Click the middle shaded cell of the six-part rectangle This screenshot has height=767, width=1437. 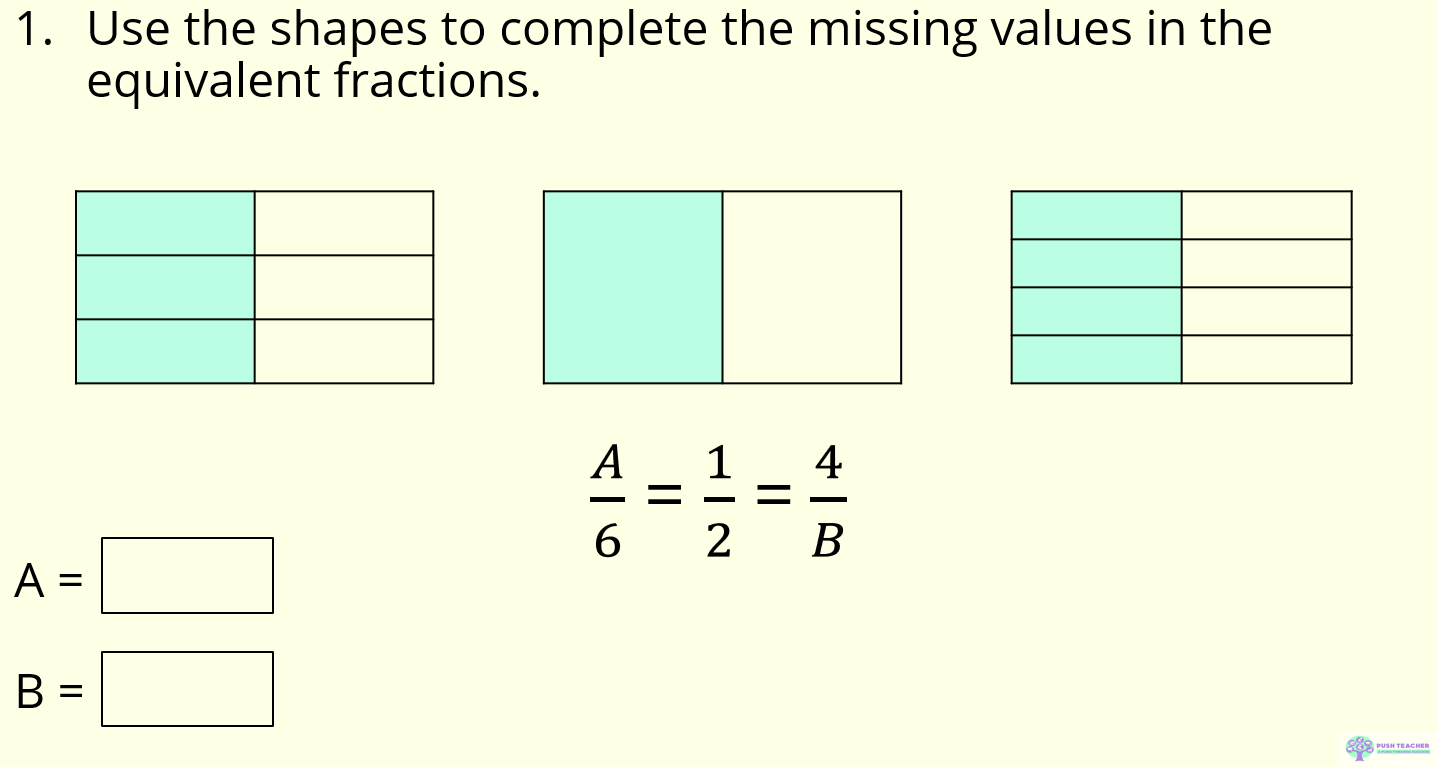[x=165, y=287]
